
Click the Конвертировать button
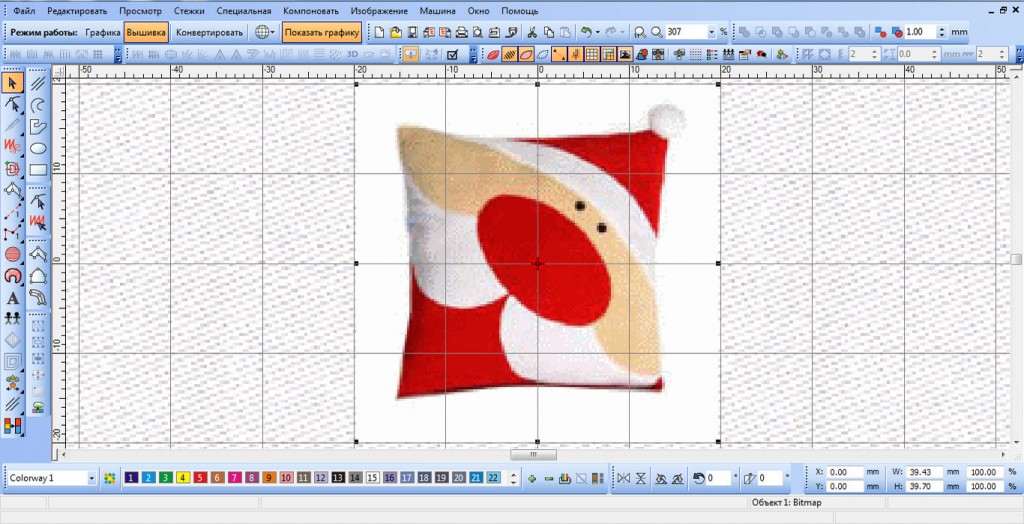pyautogui.click(x=210, y=32)
